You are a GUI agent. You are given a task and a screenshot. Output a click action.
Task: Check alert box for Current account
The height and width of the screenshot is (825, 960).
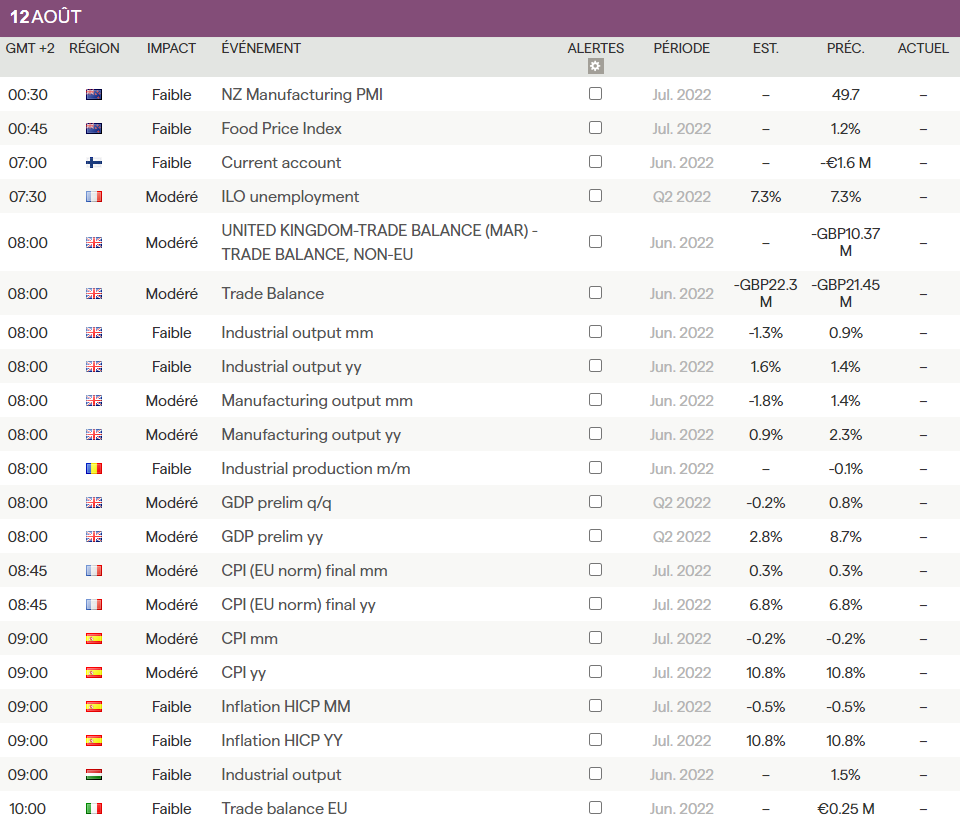595,162
